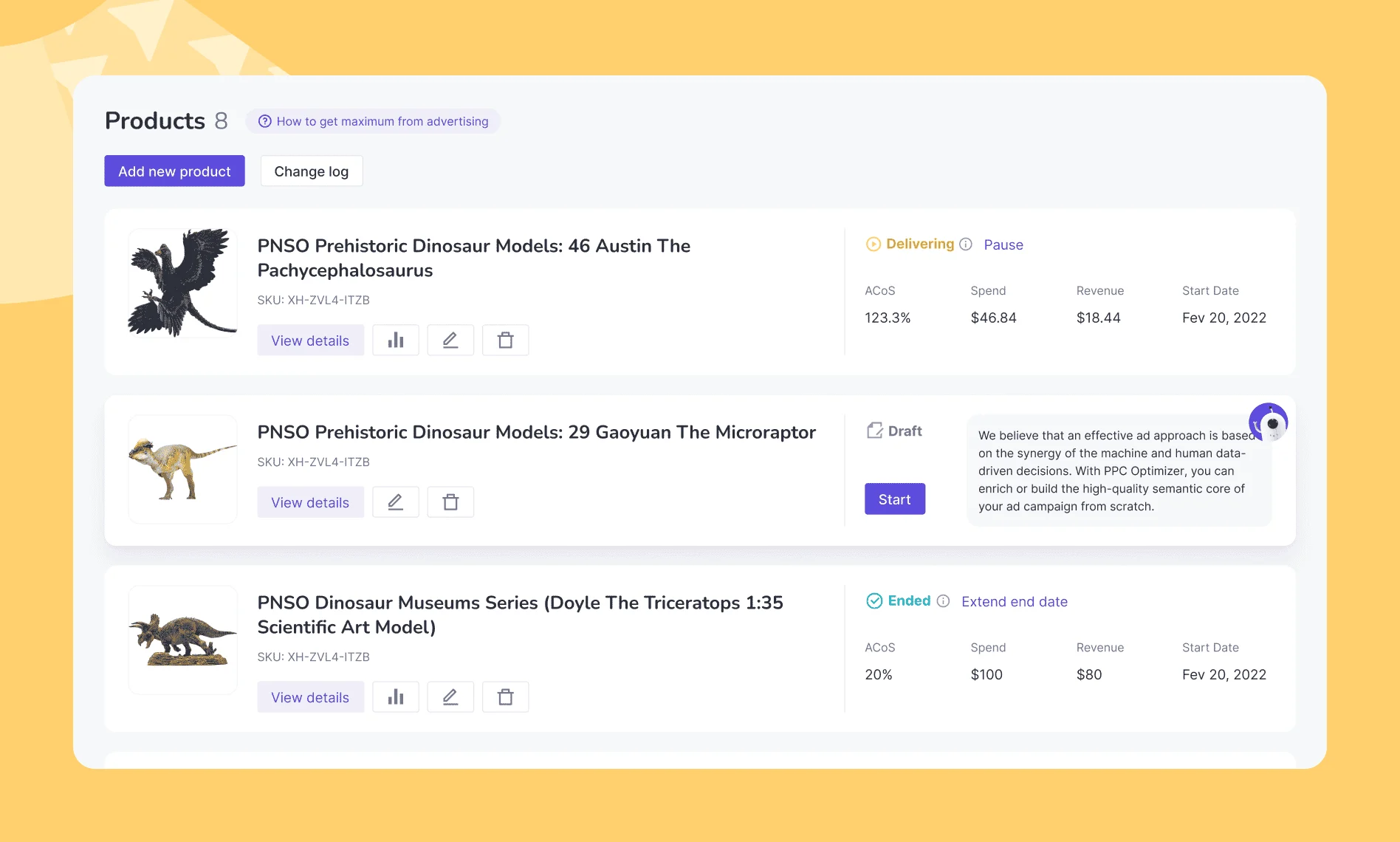Viewport: 1400px width, 842px height.
Task: Click Extend end date link
Action: 1015,601
